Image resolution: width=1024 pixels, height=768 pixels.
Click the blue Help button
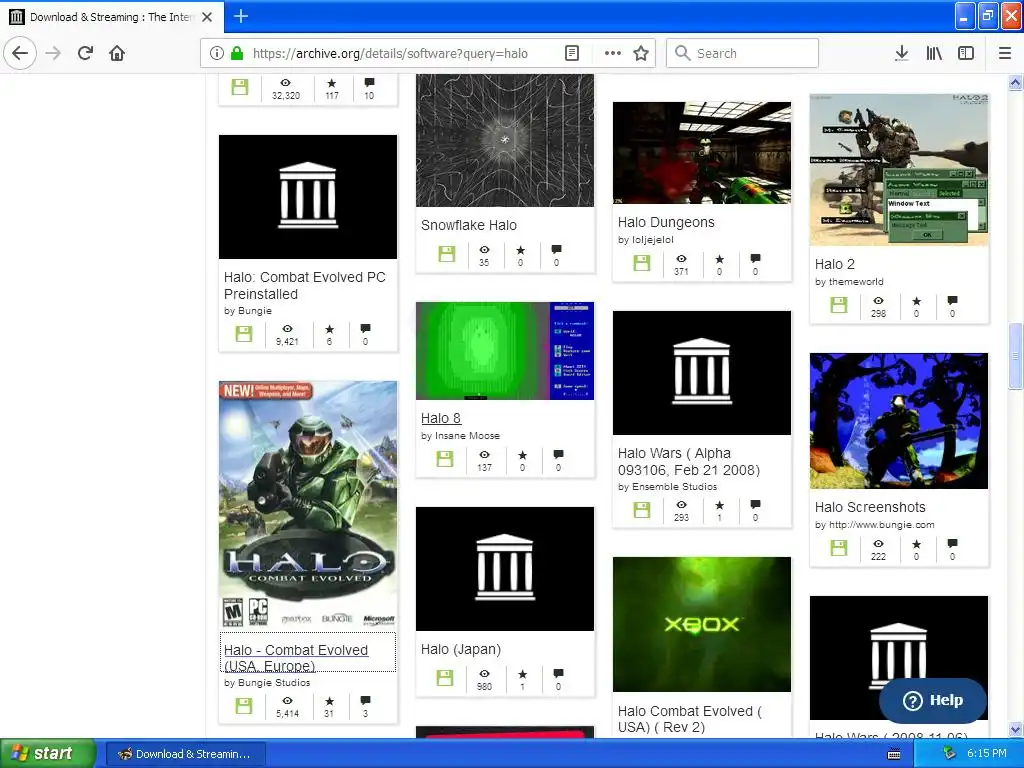coord(932,700)
